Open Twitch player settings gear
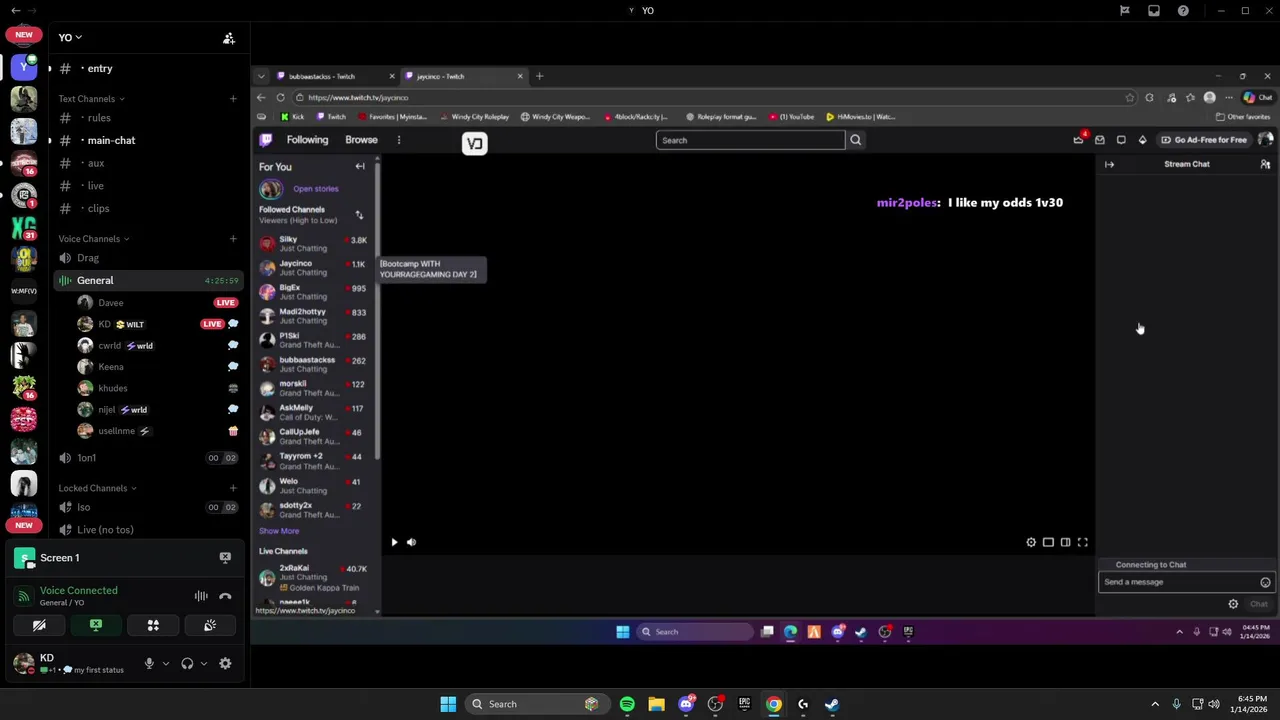This screenshot has height=720, width=1280. pos(1031,542)
